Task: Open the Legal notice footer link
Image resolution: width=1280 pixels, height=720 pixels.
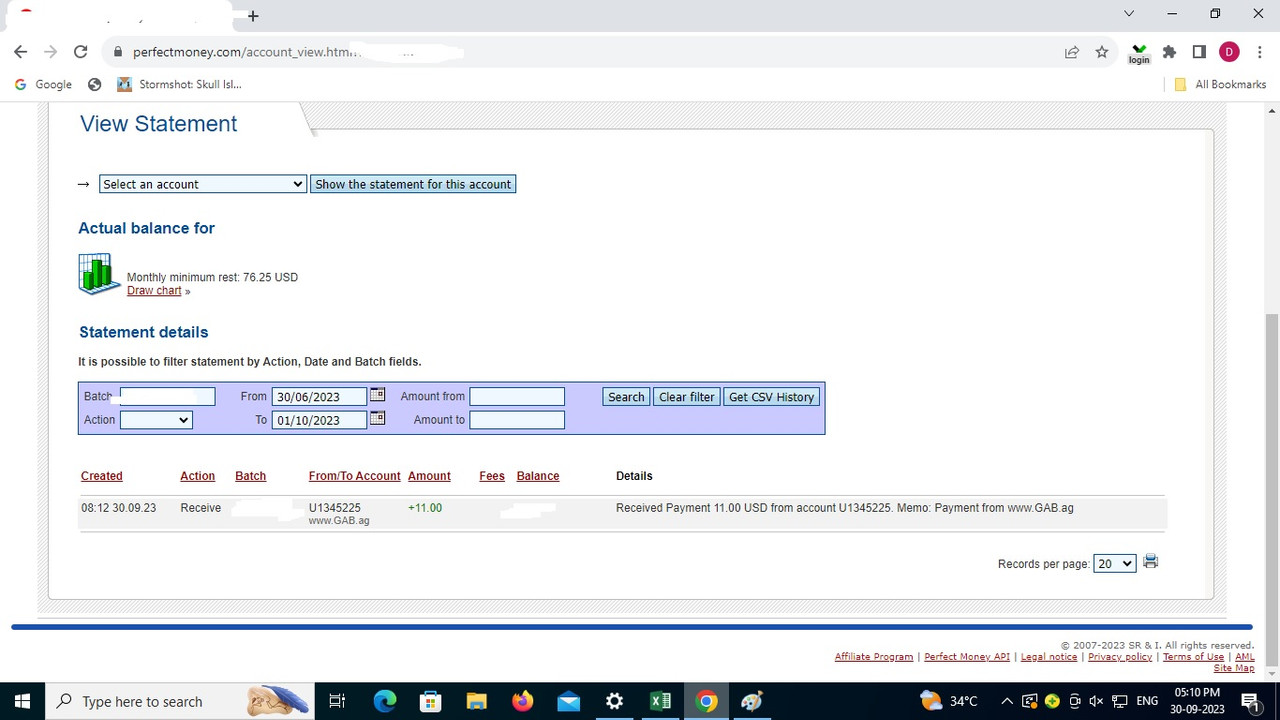Action: point(1049,657)
